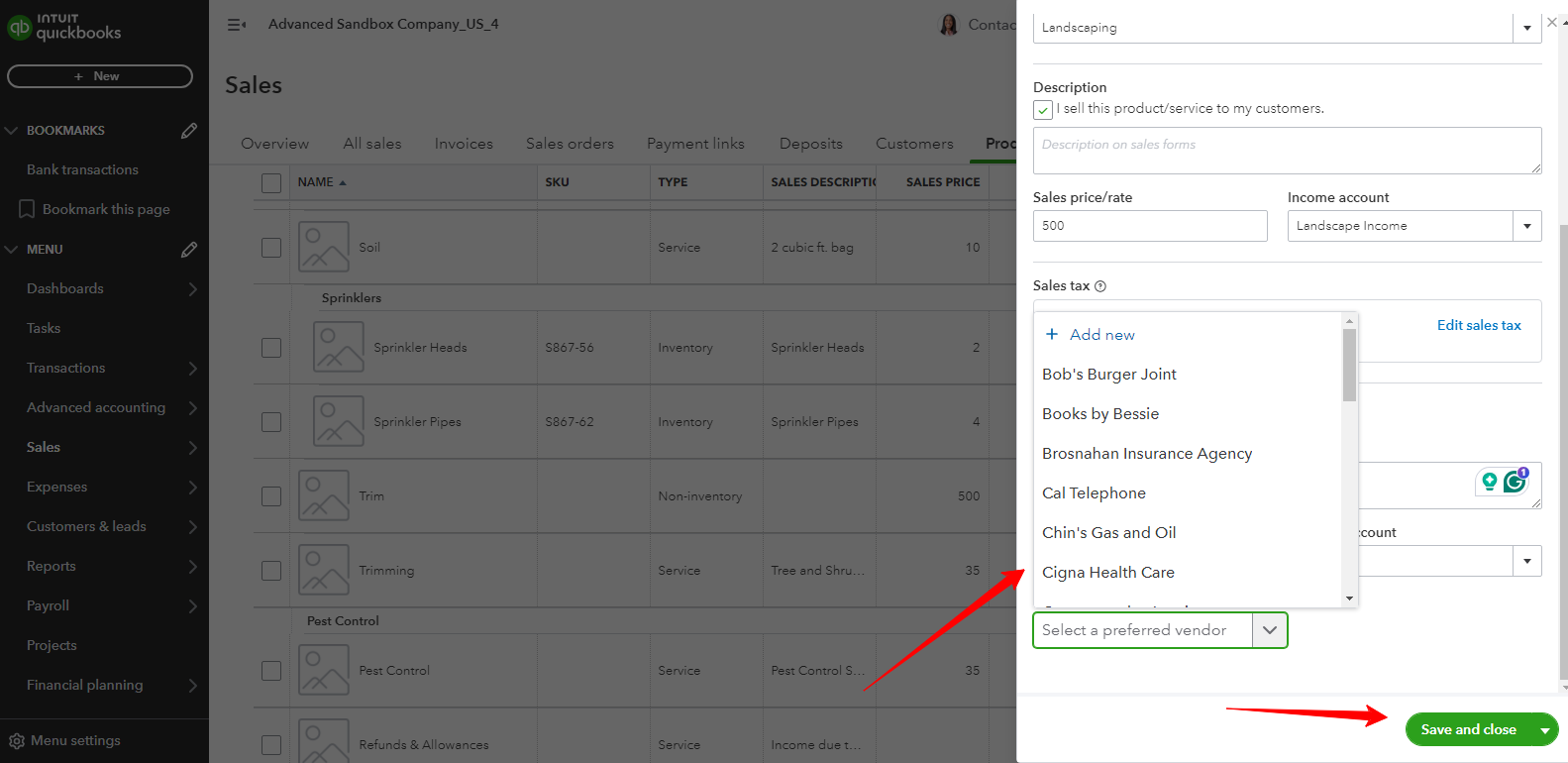Edit bookmarks with the pencil icon
Screen dimensions: 1568x763
pos(189,131)
